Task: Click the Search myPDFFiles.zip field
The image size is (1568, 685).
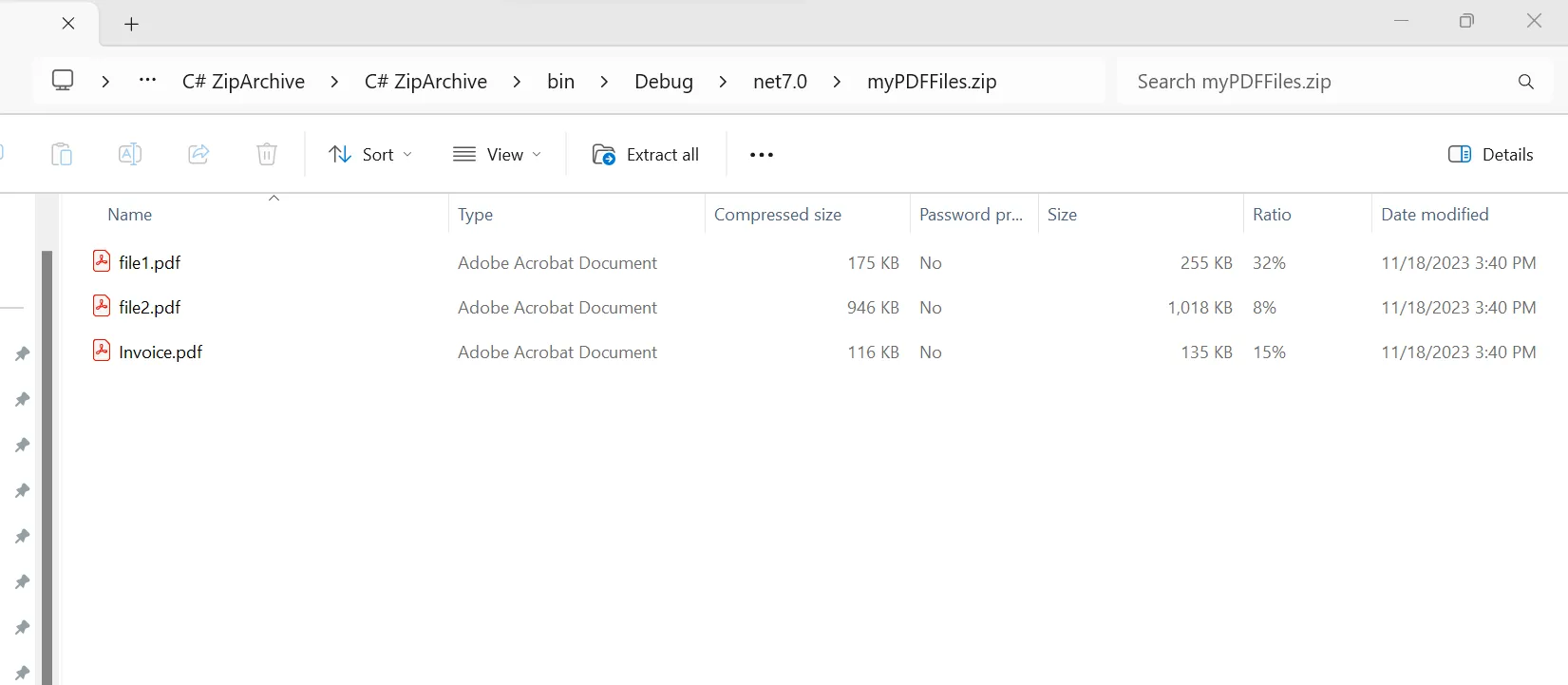Action: pyautogui.click(x=1311, y=82)
